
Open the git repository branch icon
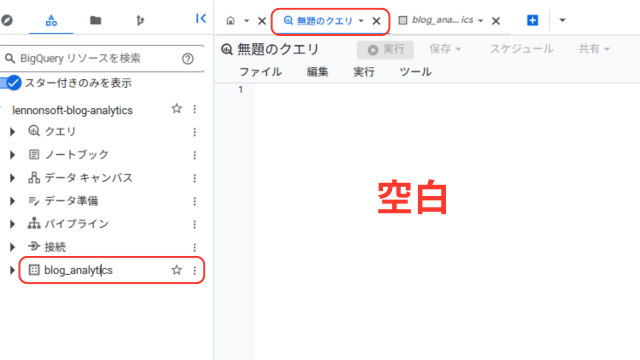coord(140,20)
